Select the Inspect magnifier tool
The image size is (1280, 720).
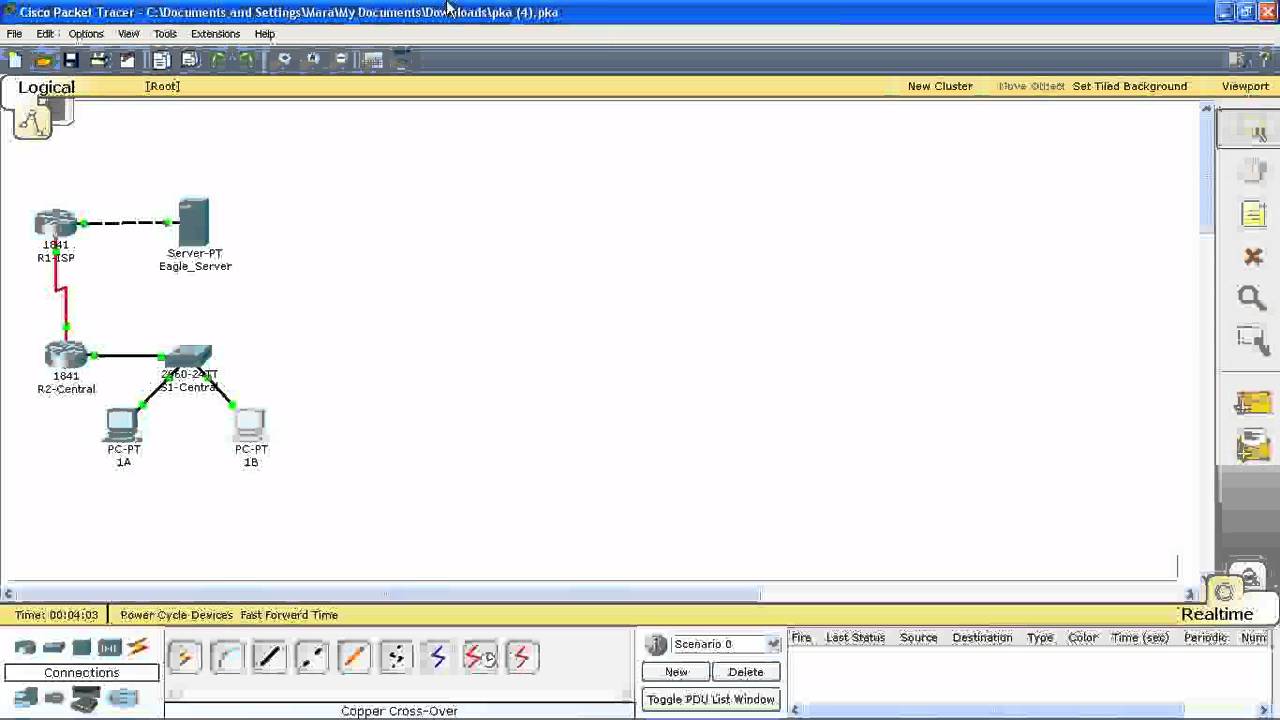coord(1252,297)
